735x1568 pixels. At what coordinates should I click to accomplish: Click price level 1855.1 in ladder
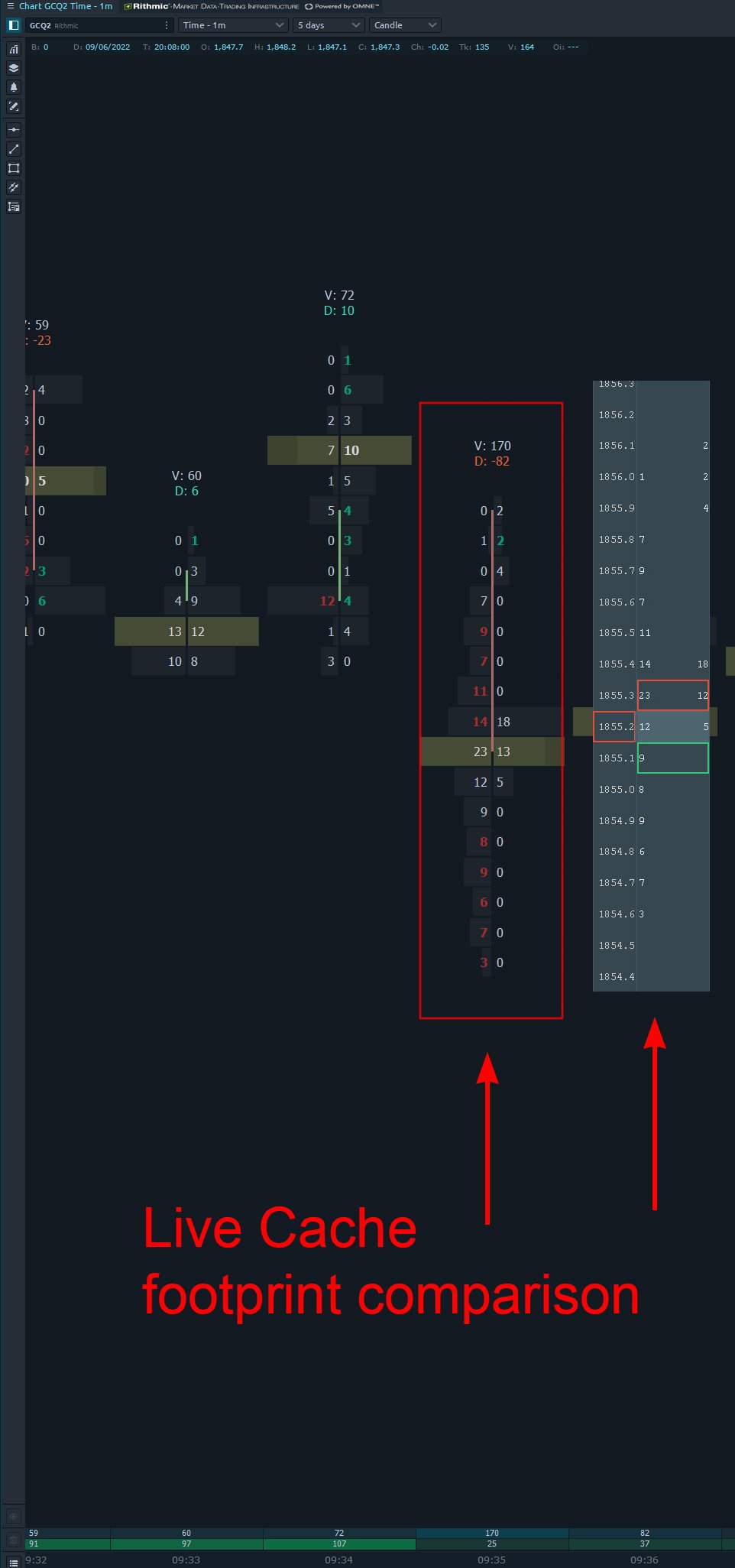pyautogui.click(x=616, y=758)
